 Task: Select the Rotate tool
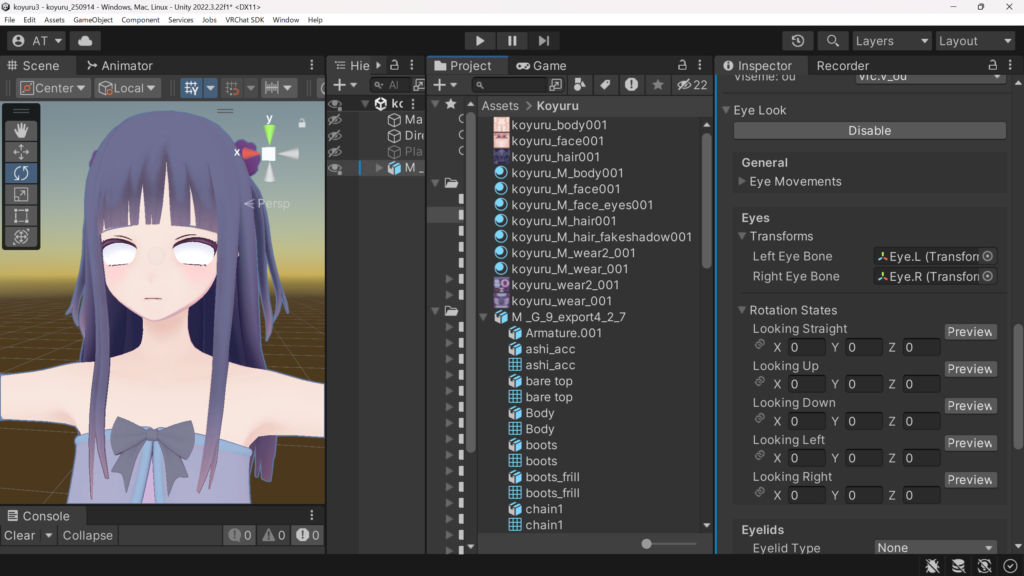point(21,173)
